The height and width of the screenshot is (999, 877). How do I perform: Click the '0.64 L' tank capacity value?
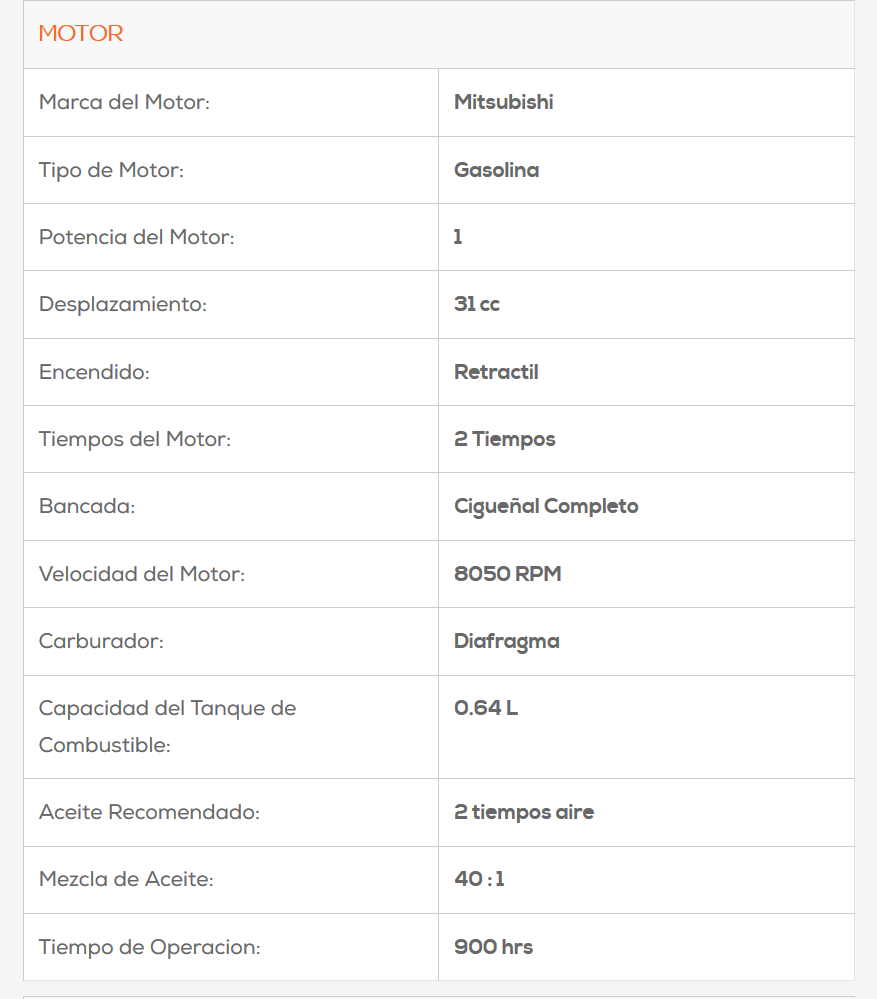485,708
